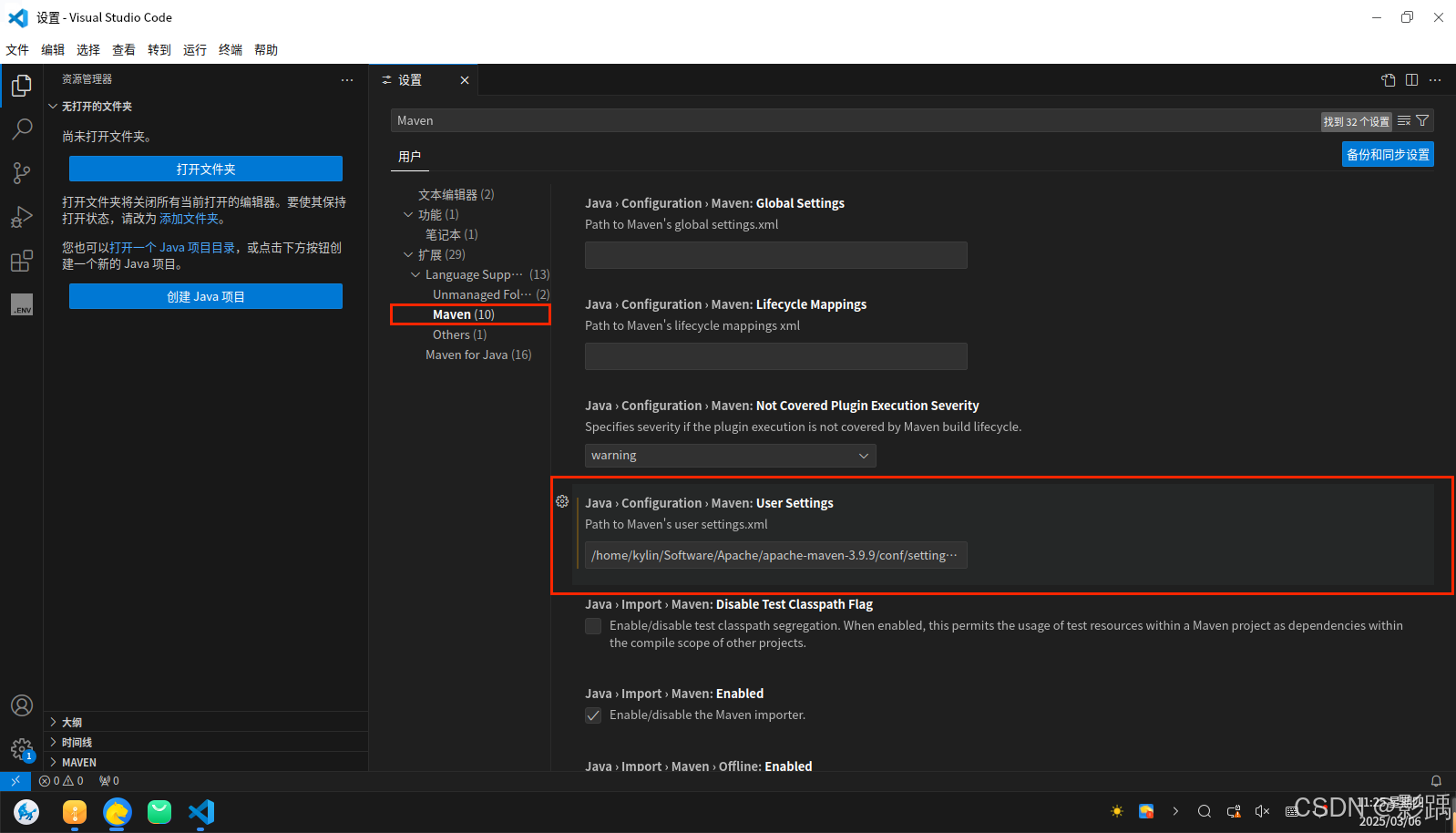This screenshot has width=1456, height=833.
Task: Open the Extensions view
Action: tap(22, 261)
